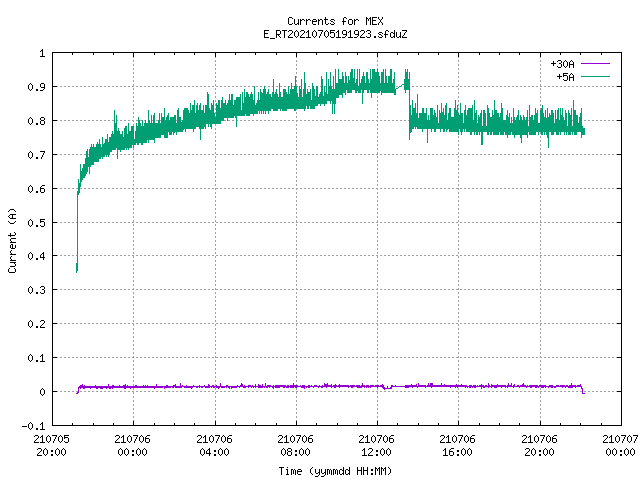Click the green +5A drop near 13:30

(409, 108)
